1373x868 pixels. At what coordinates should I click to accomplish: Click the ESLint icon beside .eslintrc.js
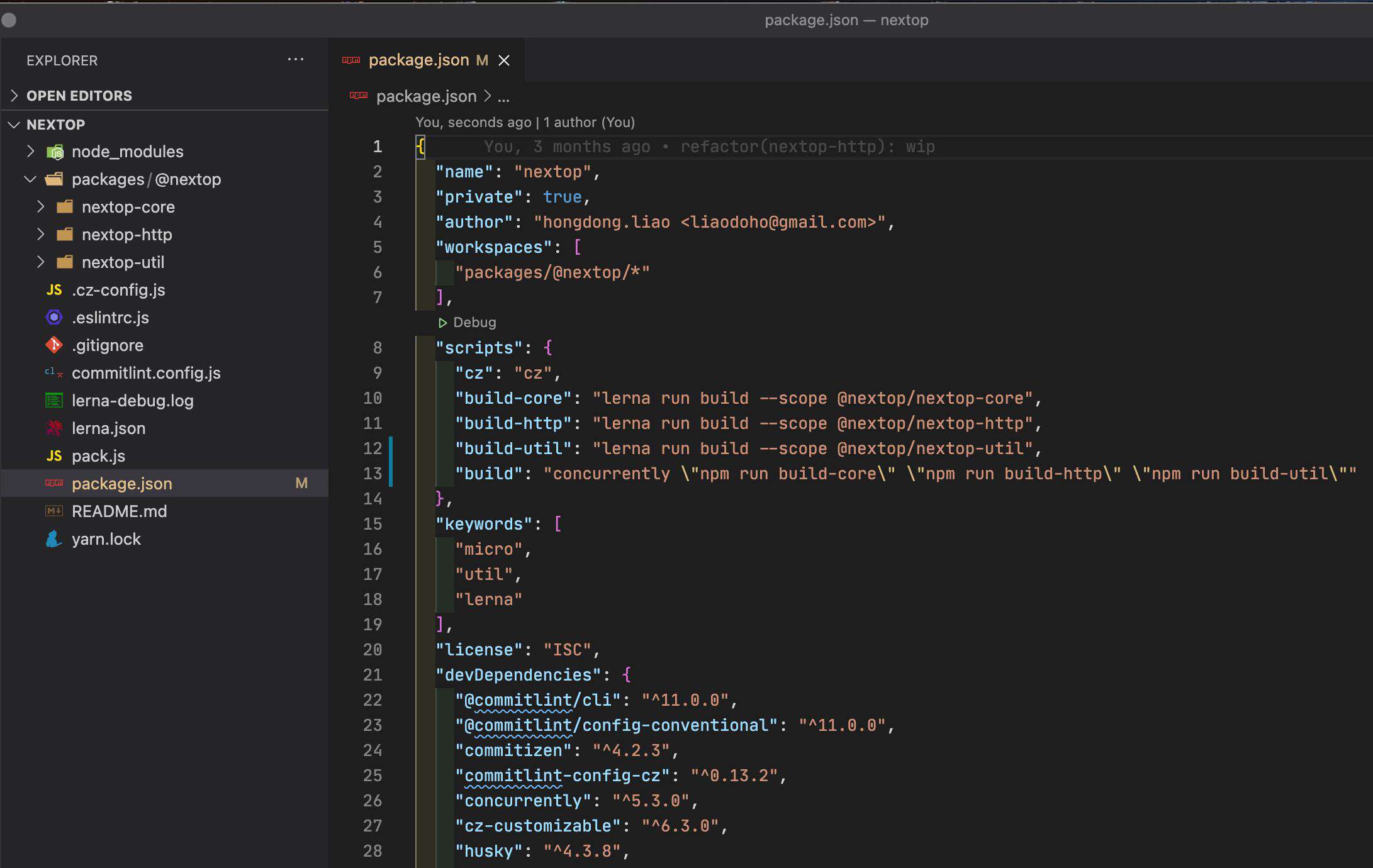(x=54, y=318)
